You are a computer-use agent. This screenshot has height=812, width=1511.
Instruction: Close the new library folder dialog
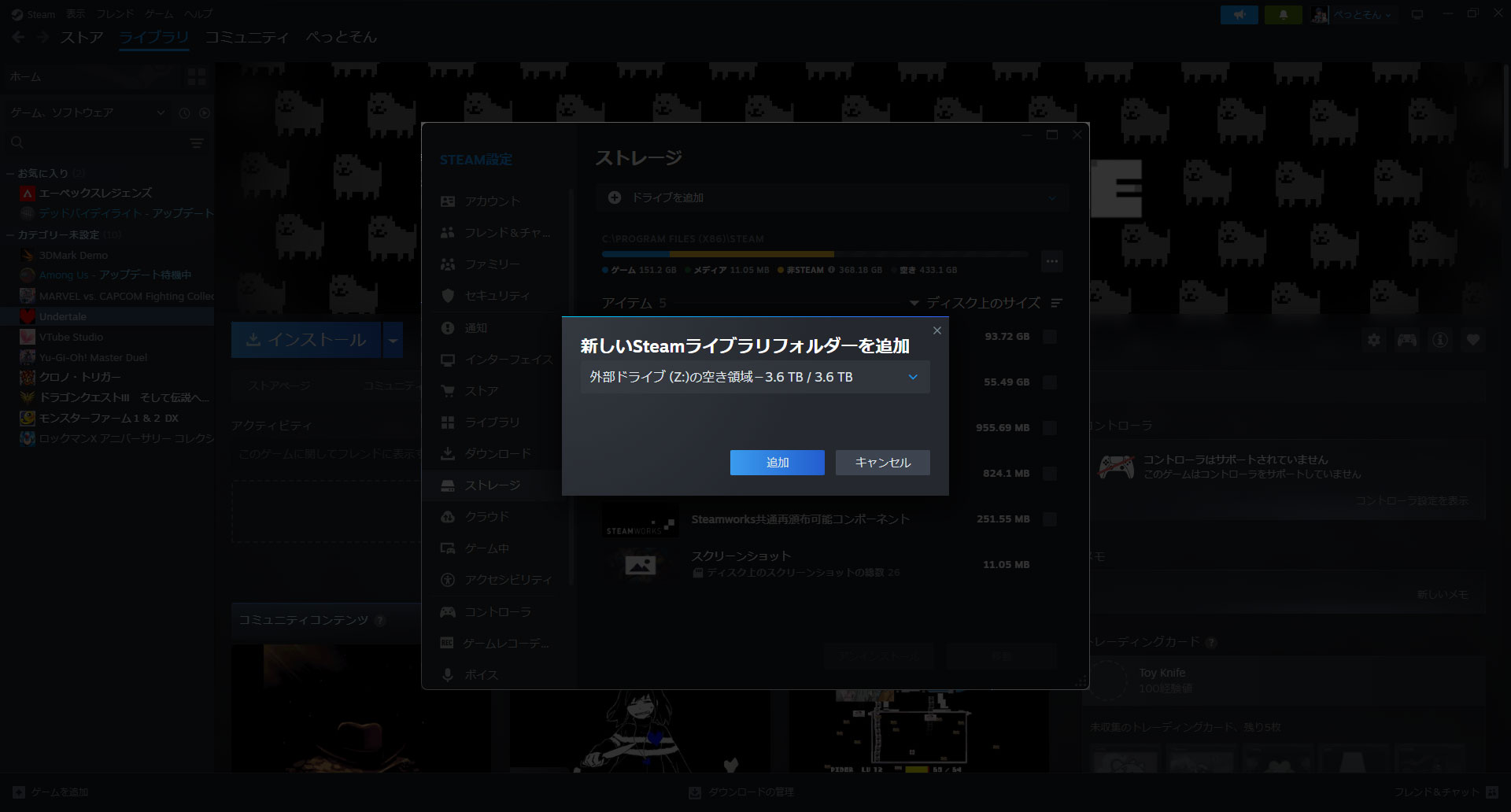tap(937, 330)
